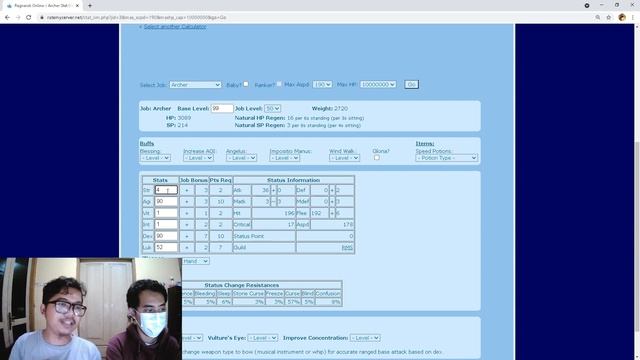Choose an Impositio Manus level
640x360 pixels.
tap(284, 158)
